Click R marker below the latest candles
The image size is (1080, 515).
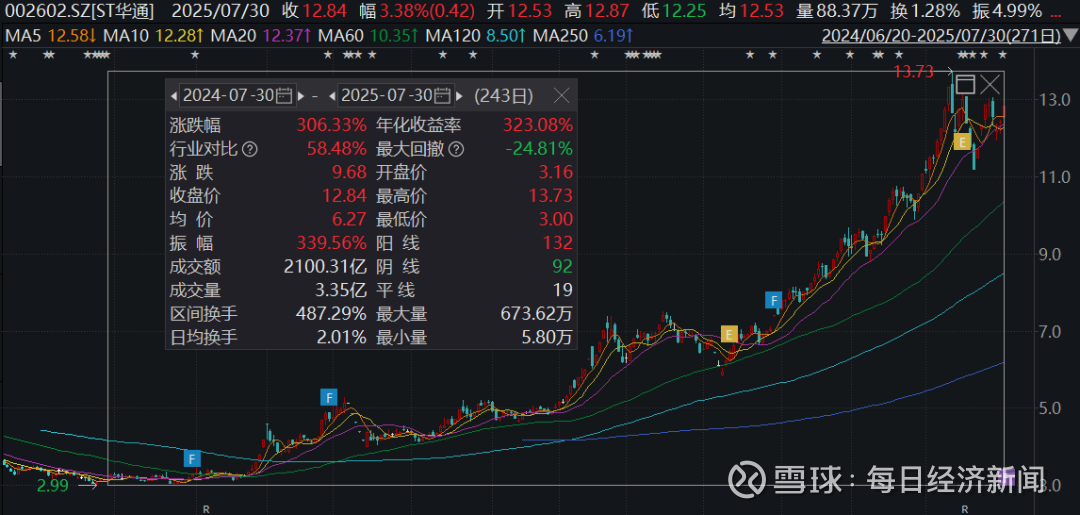tap(964, 509)
